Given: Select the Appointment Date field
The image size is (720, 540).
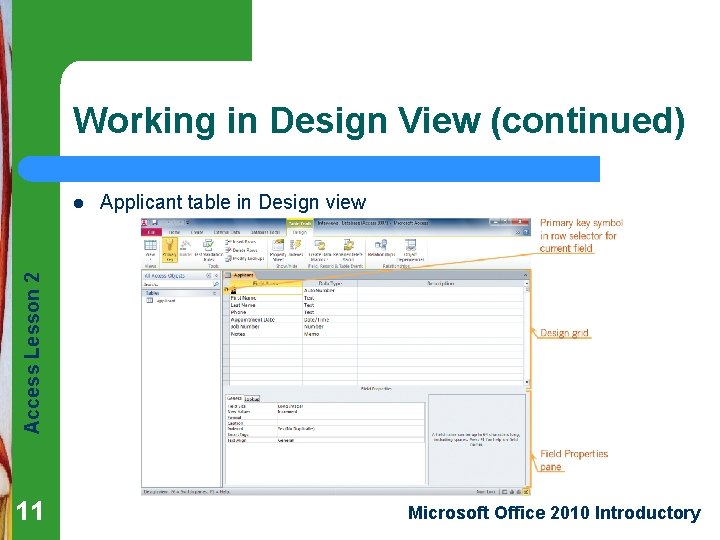Looking at the screenshot, I should [x=266, y=320].
